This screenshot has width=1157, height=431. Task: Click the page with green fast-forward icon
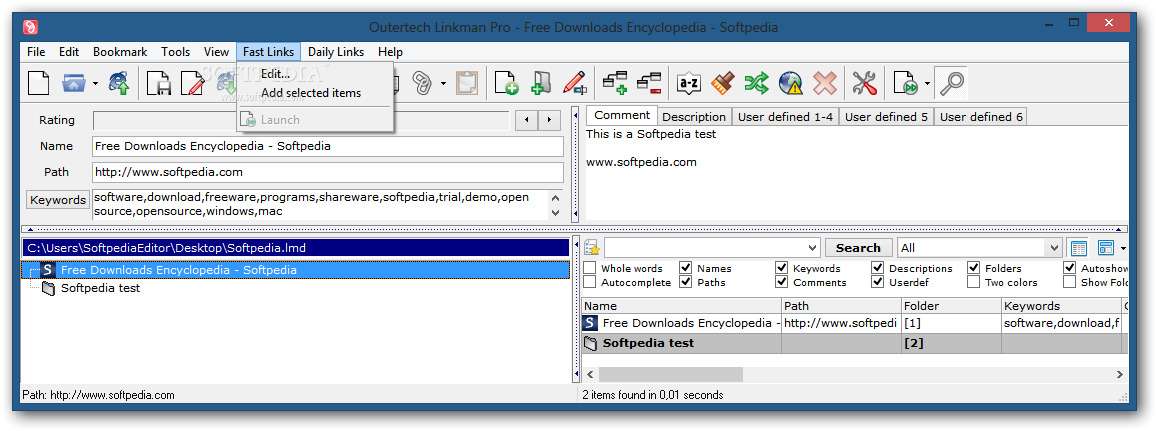coord(905,83)
